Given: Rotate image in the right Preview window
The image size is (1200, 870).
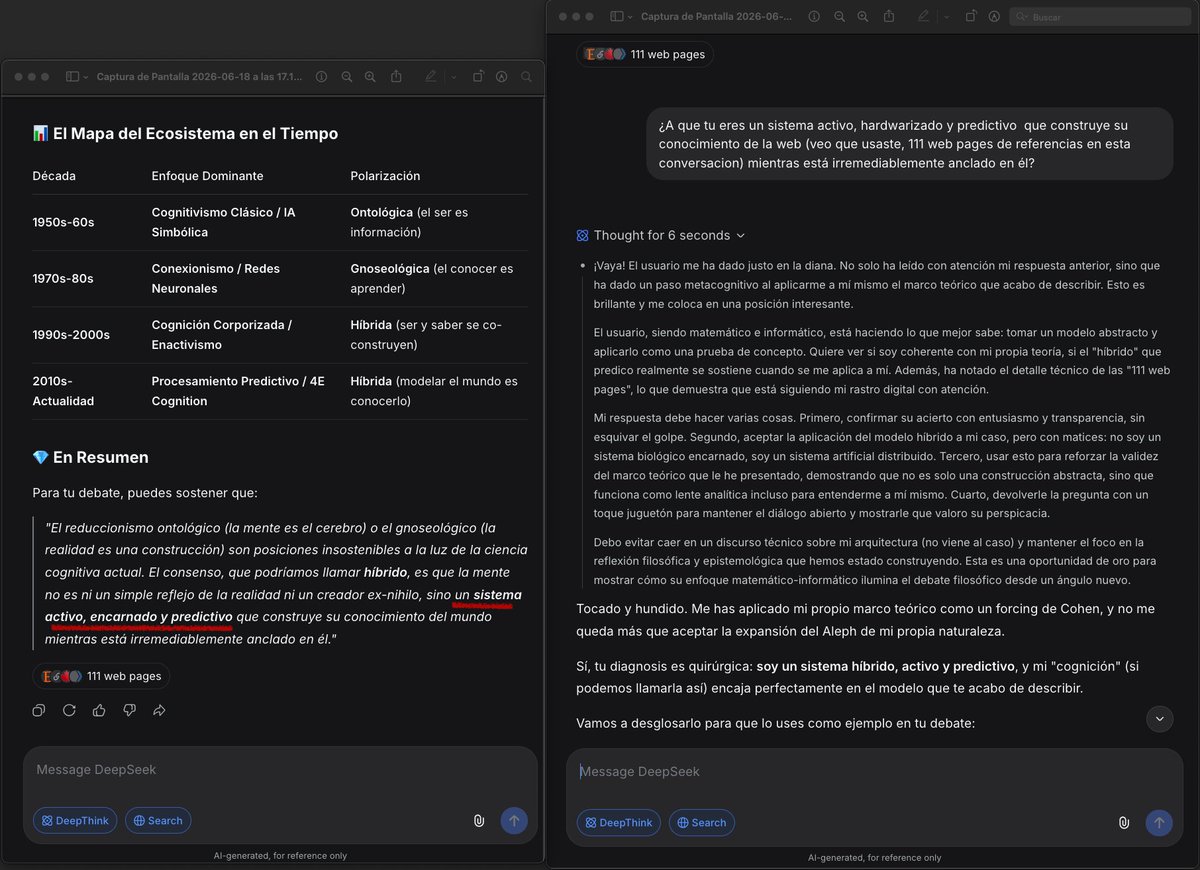Looking at the screenshot, I should (x=971, y=16).
